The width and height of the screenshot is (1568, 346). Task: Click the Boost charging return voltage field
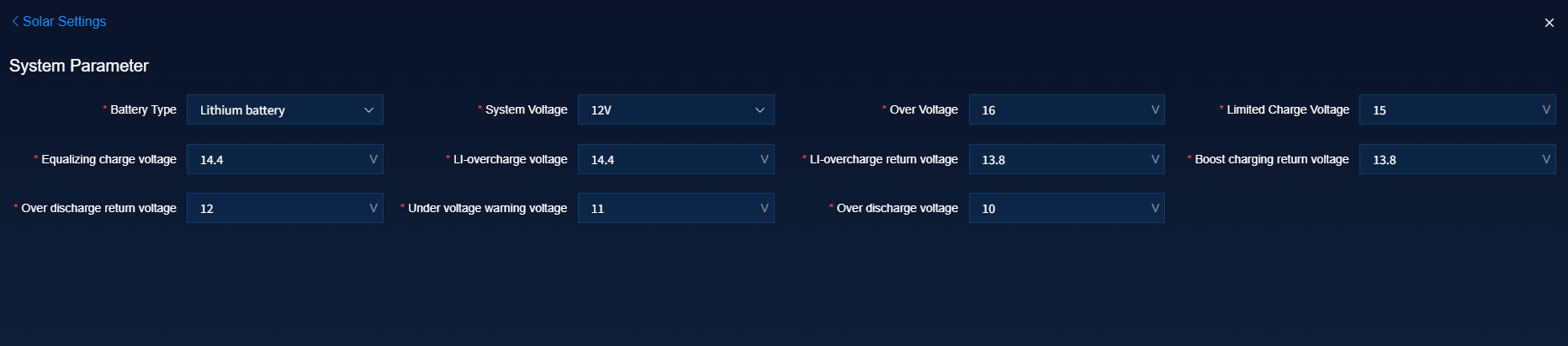click(1449, 159)
